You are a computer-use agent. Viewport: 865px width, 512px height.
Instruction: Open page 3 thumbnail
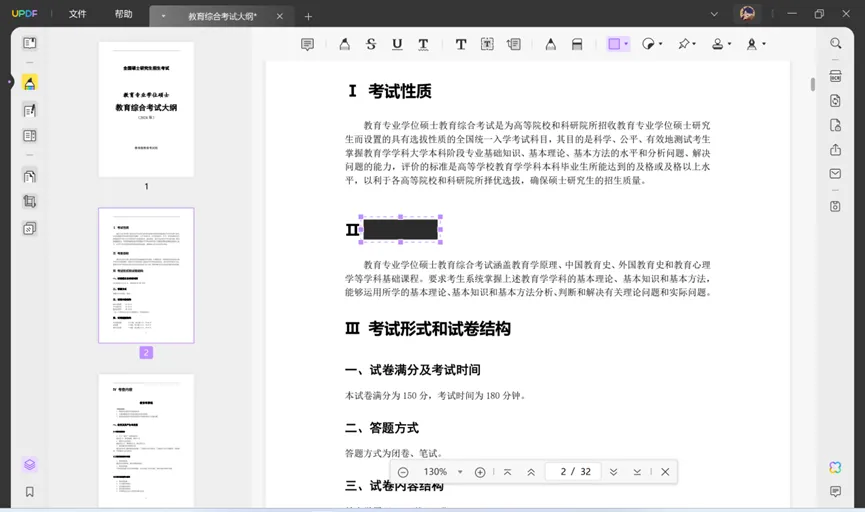tap(146, 440)
